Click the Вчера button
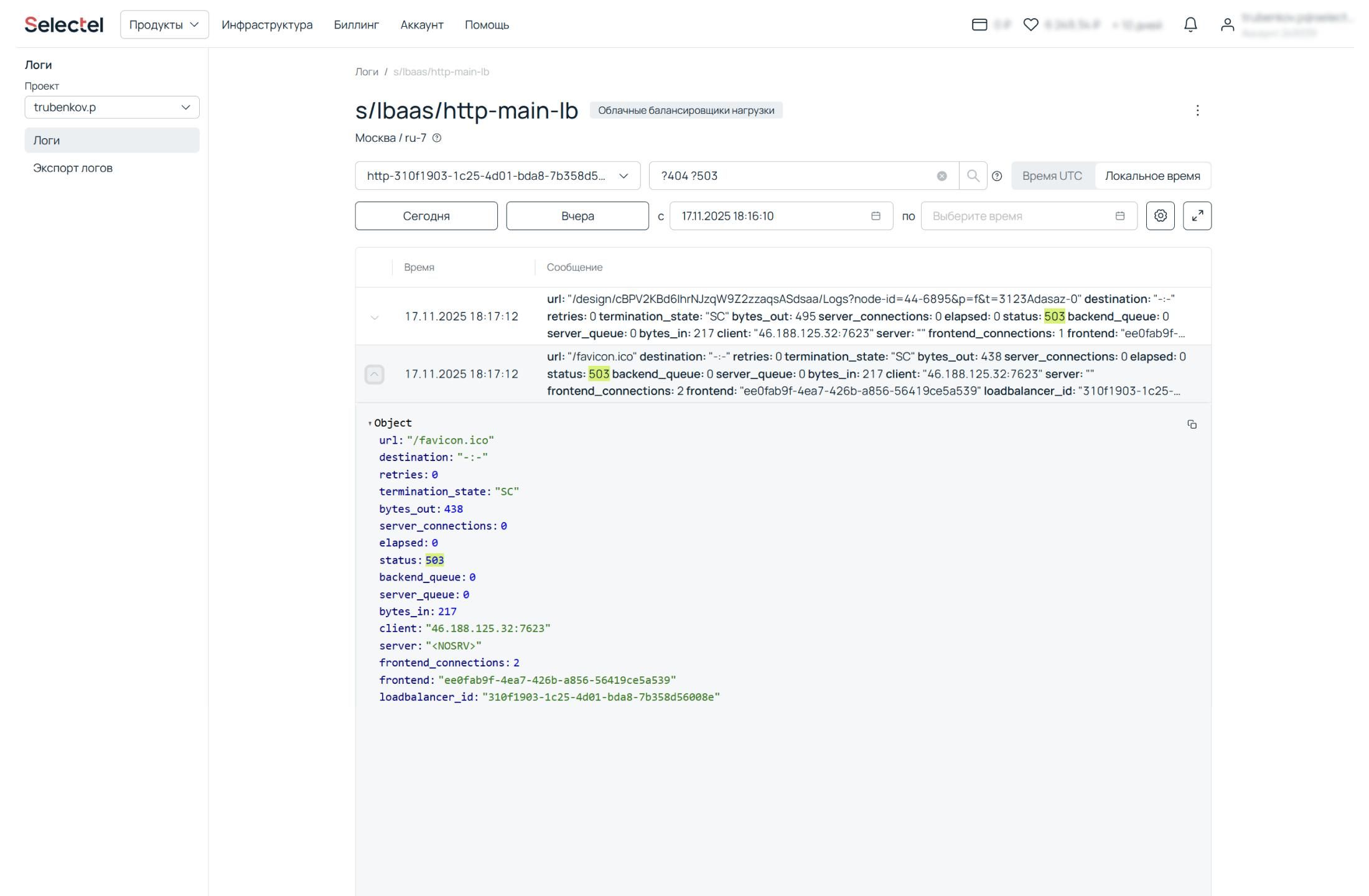 577,216
